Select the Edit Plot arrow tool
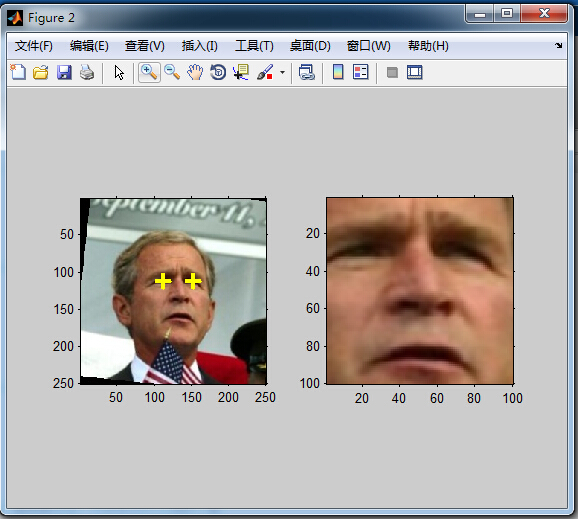This screenshot has width=578, height=519. tap(119, 73)
